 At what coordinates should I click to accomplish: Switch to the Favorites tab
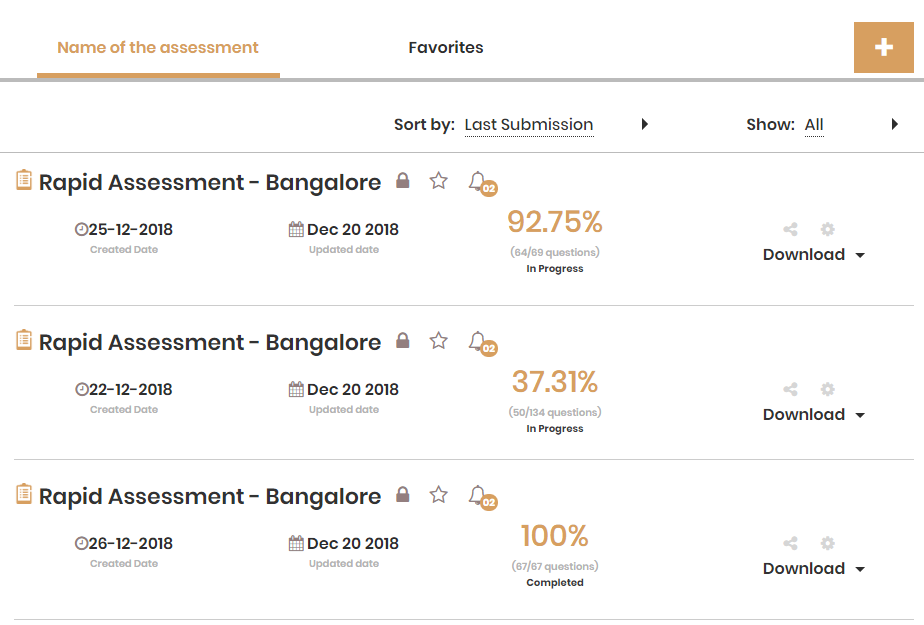(x=446, y=48)
